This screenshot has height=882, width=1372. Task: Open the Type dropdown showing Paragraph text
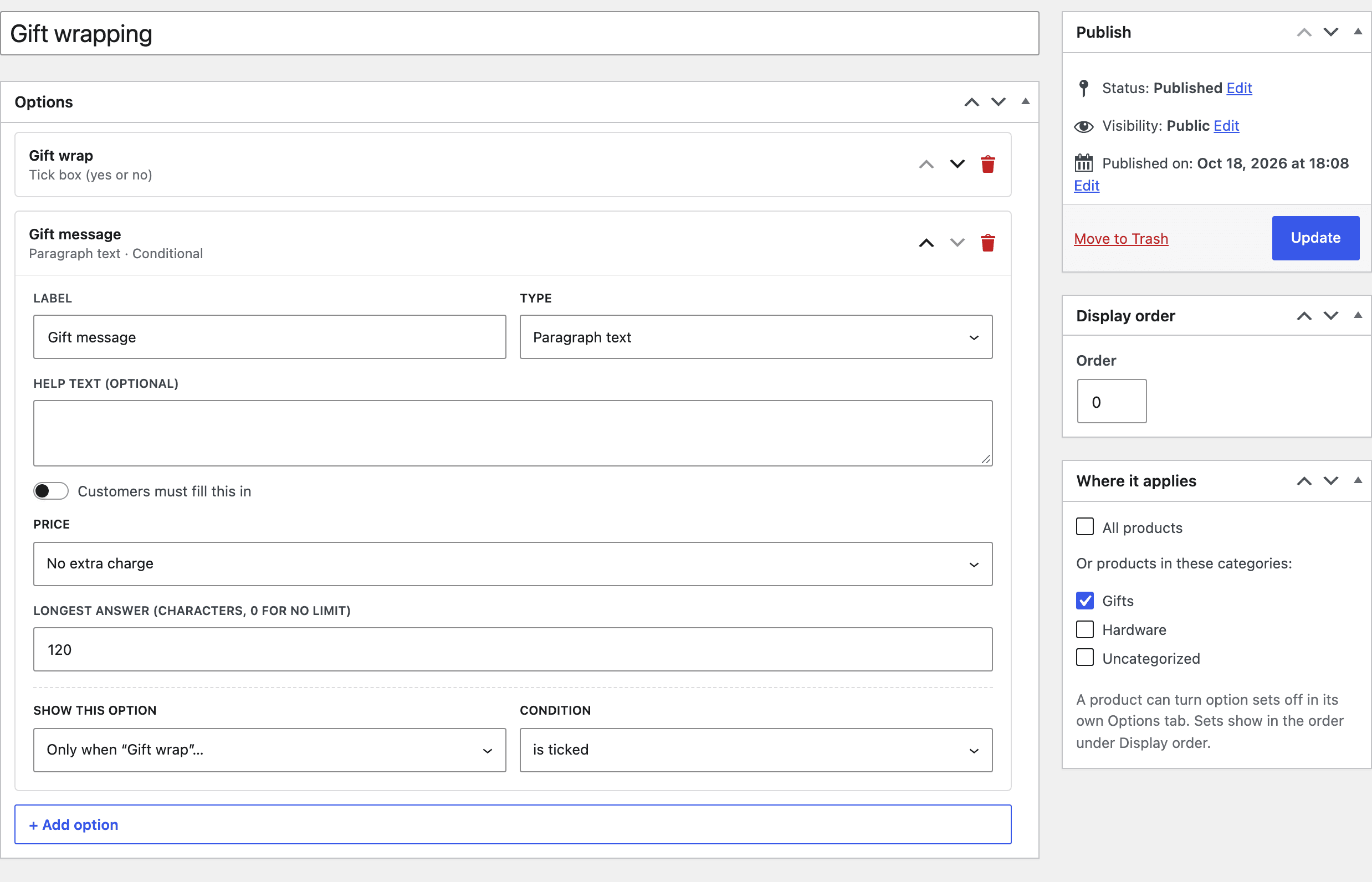(x=756, y=337)
